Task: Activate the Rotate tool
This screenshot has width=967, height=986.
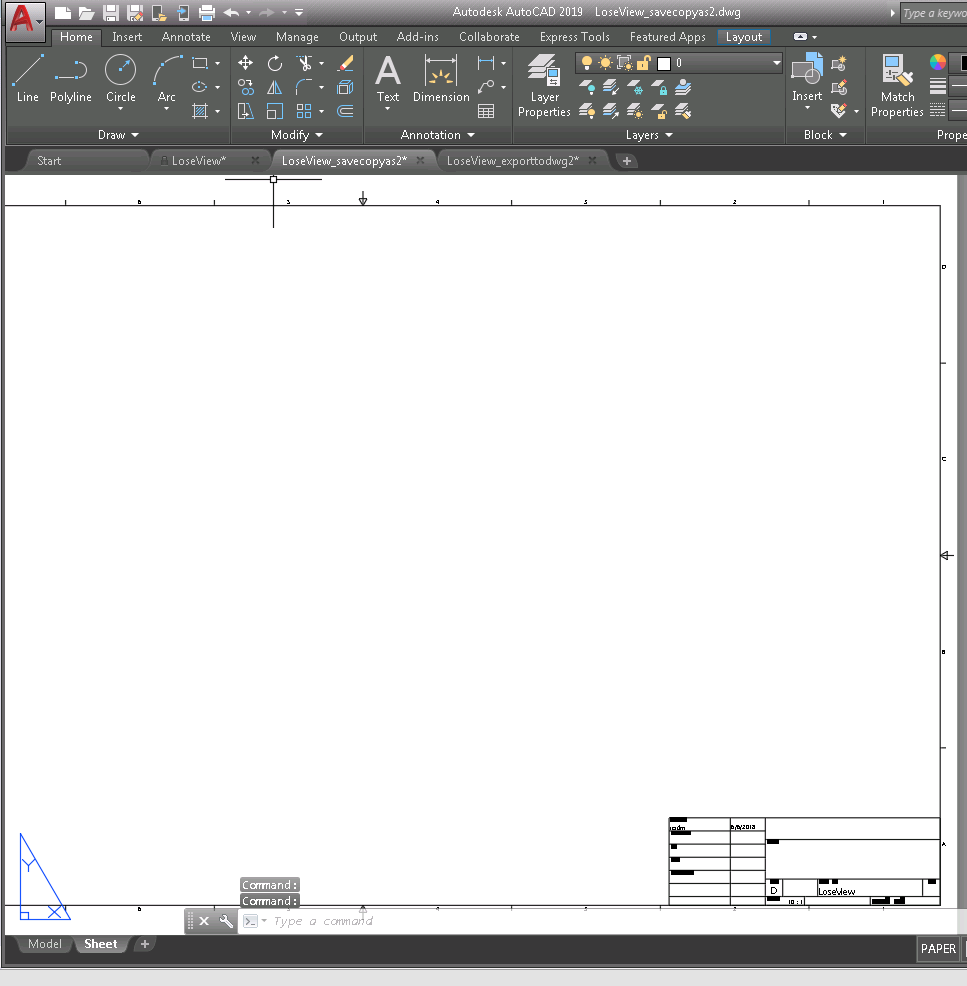Action: [275, 62]
